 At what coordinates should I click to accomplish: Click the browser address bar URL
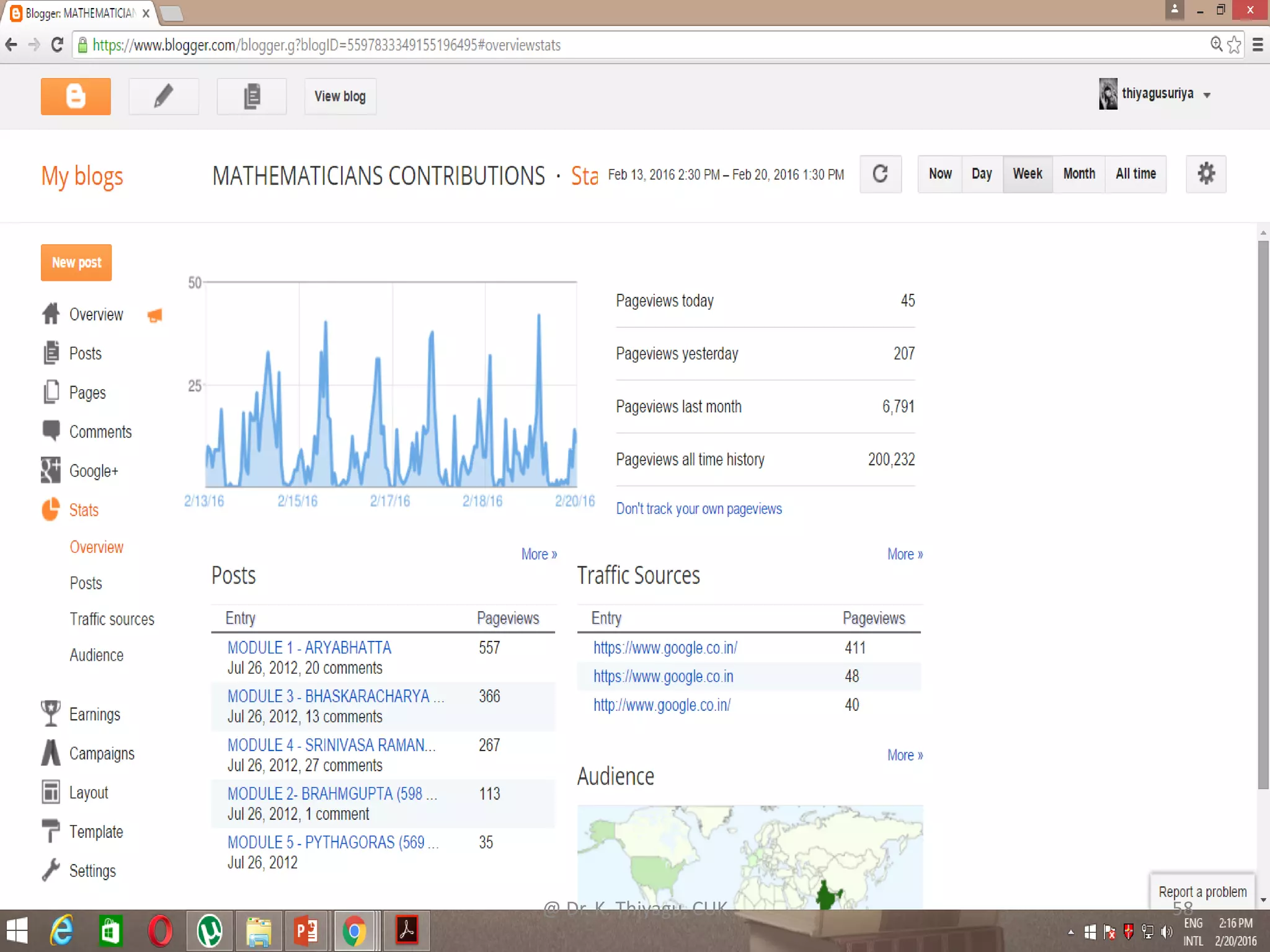click(x=326, y=45)
